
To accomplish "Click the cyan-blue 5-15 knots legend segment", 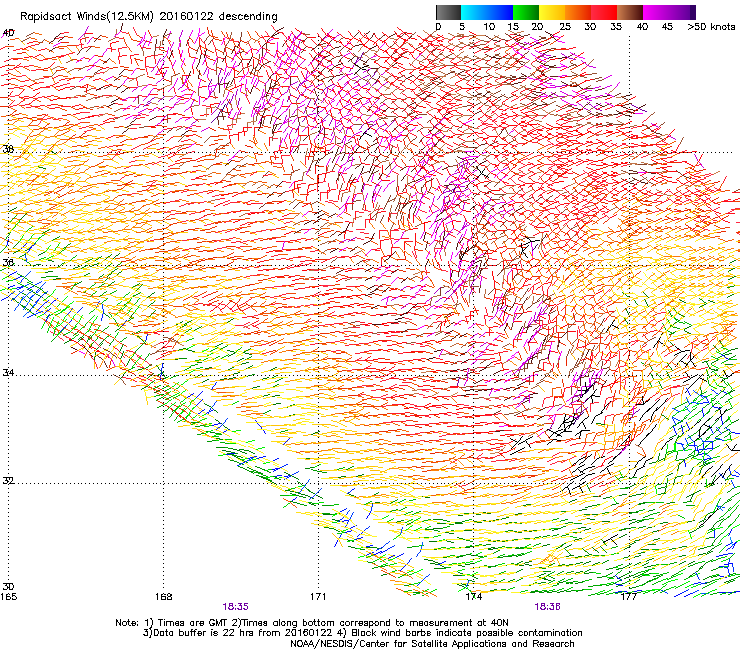I will click(x=487, y=12).
